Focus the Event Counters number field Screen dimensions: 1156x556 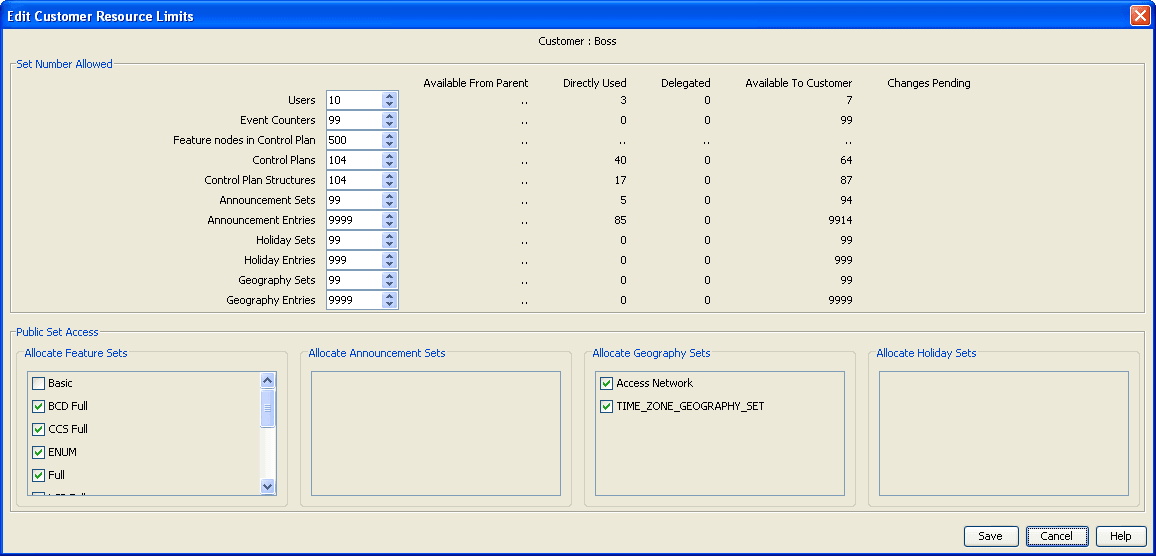pos(355,120)
